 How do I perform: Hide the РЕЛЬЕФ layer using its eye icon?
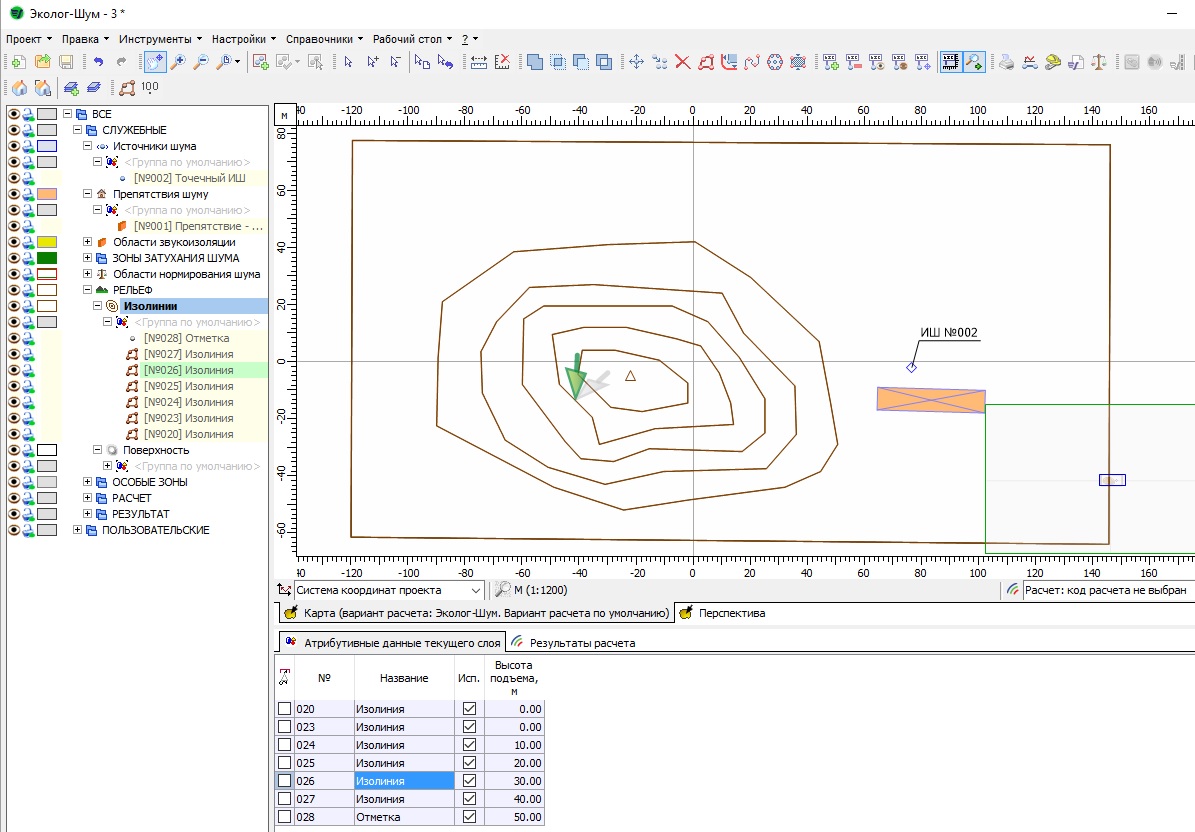pos(14,290)
